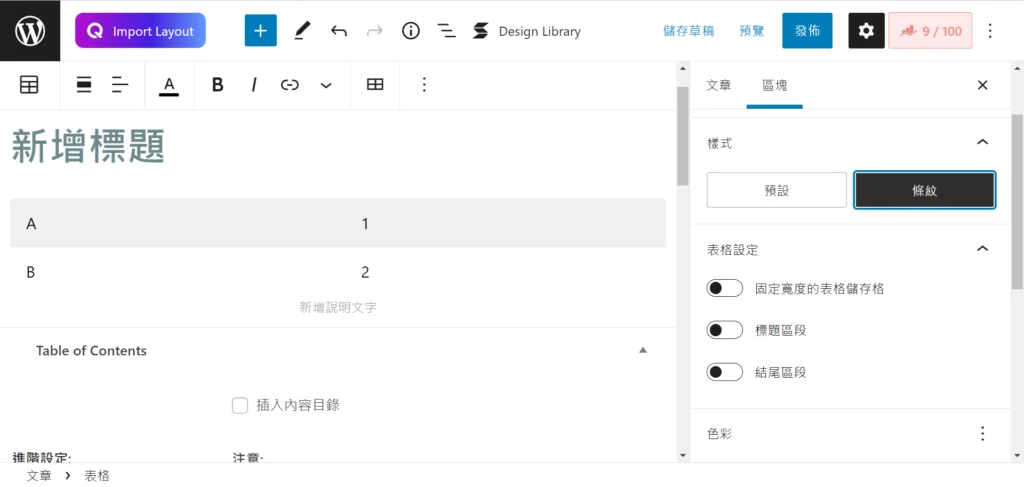Image resolution: width=1024 pixels, height=487 pixels.
Task: Open the edit table menu
Action: [375, 85]
